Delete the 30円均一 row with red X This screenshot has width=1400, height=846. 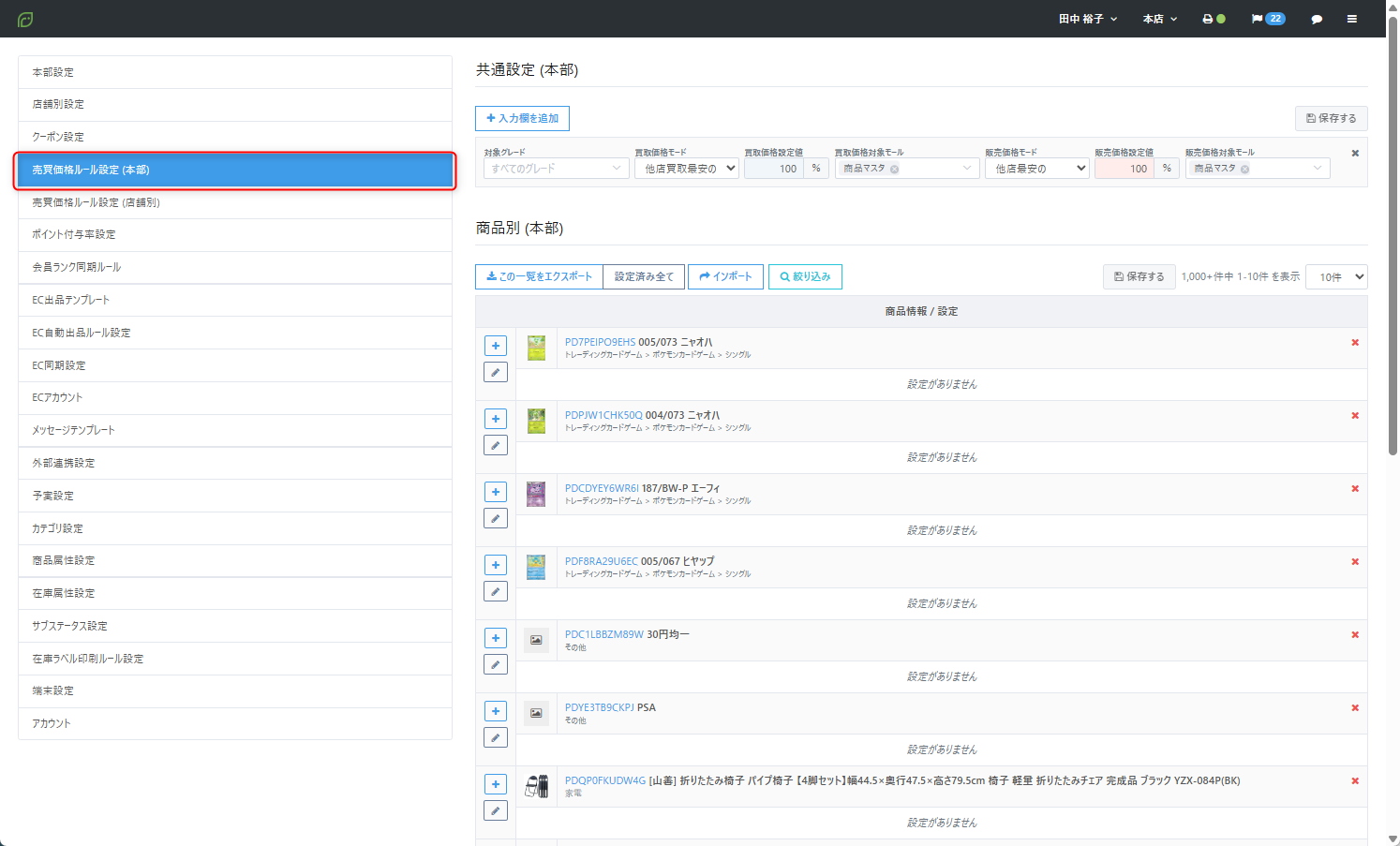[x=1354, y=635]
